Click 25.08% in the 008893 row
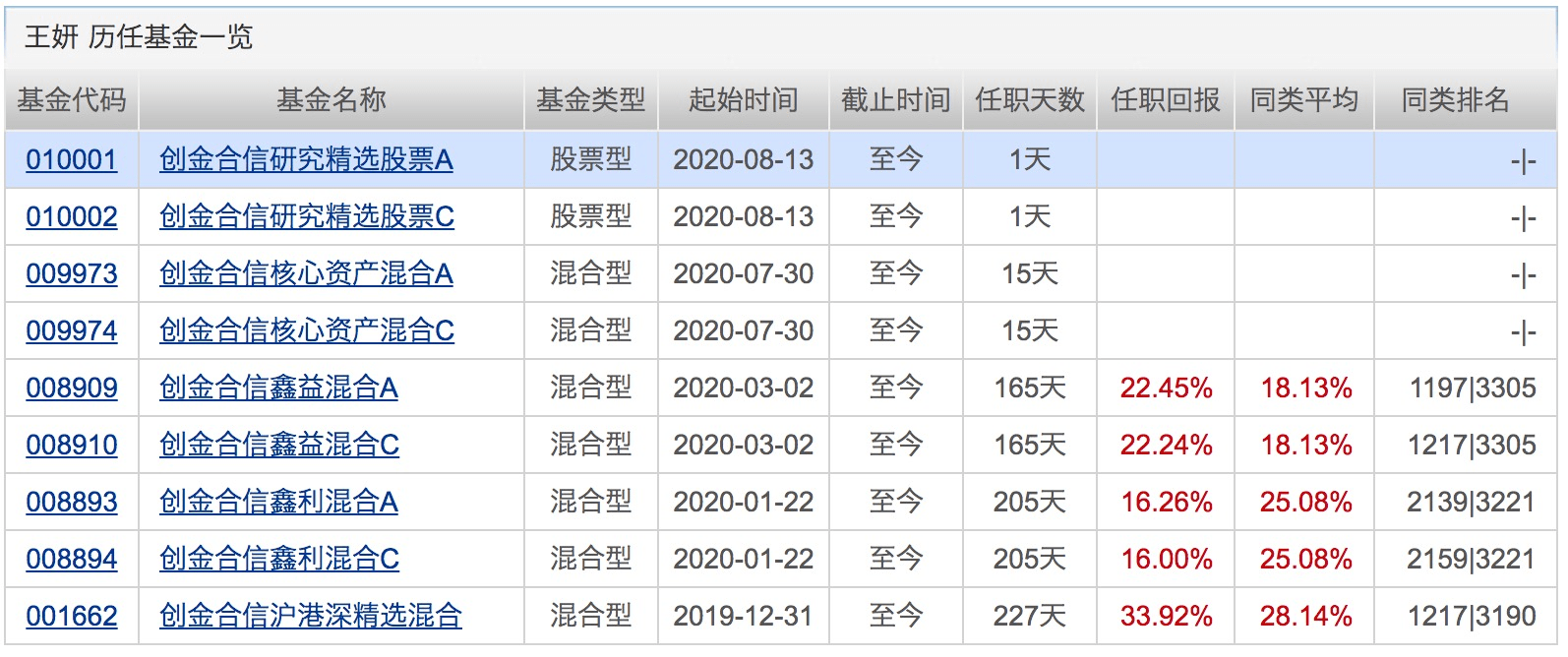 (1306, 503)
